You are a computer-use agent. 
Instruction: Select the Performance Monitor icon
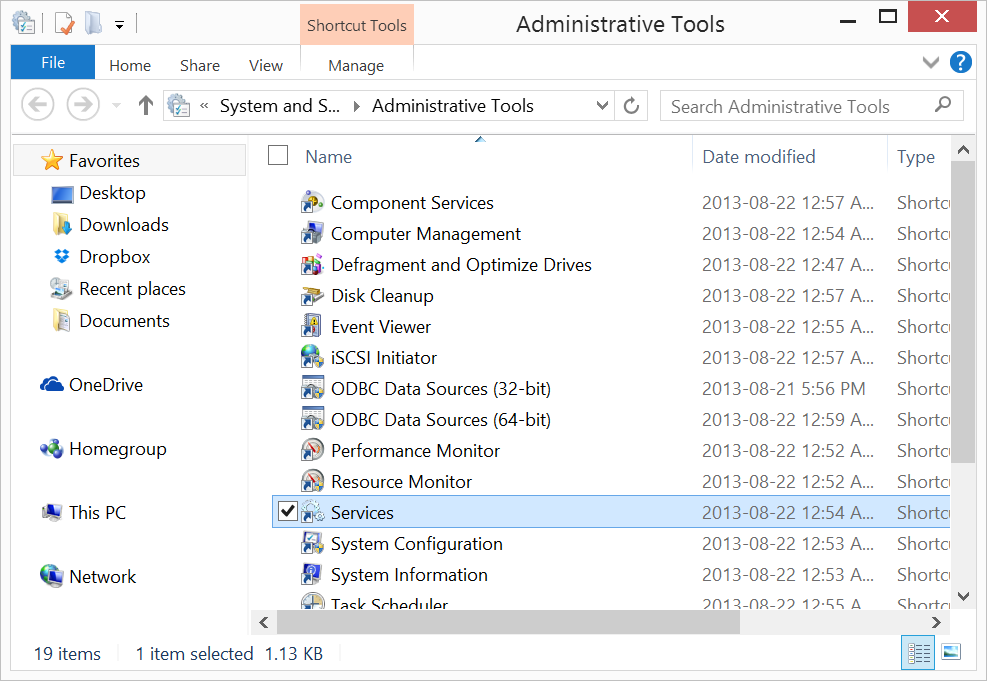coord(312,451)
